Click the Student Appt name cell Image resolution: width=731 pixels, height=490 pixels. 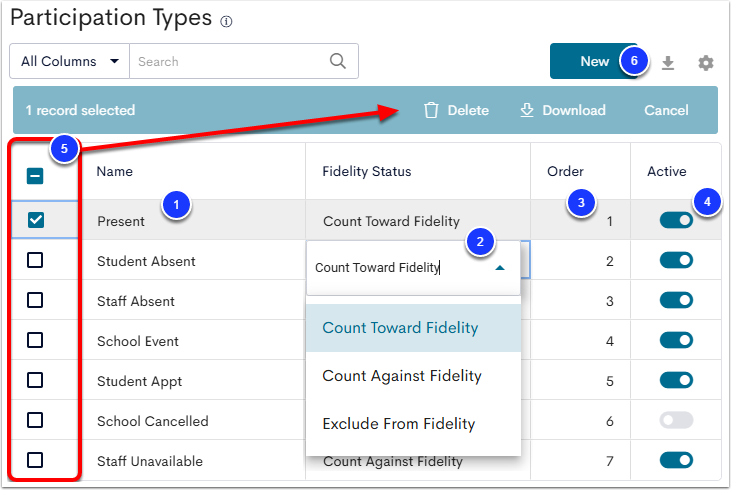(x=192, y=381)
